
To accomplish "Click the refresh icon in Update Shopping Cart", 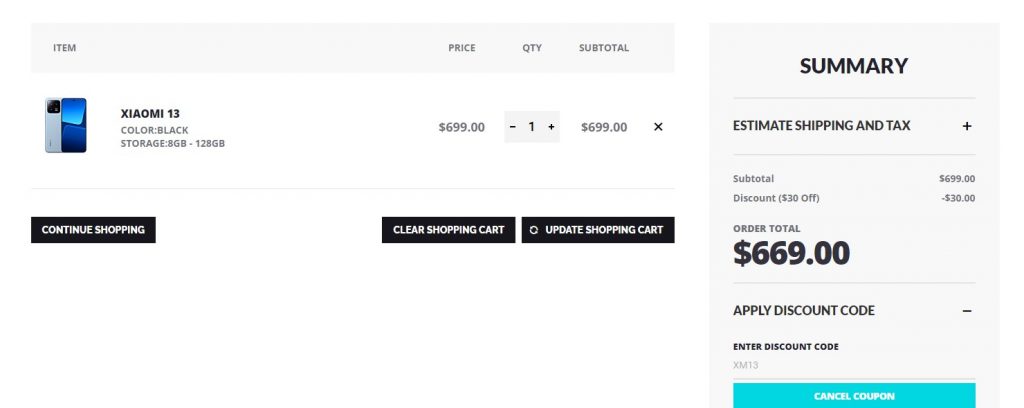I will [x=534, y=230].
